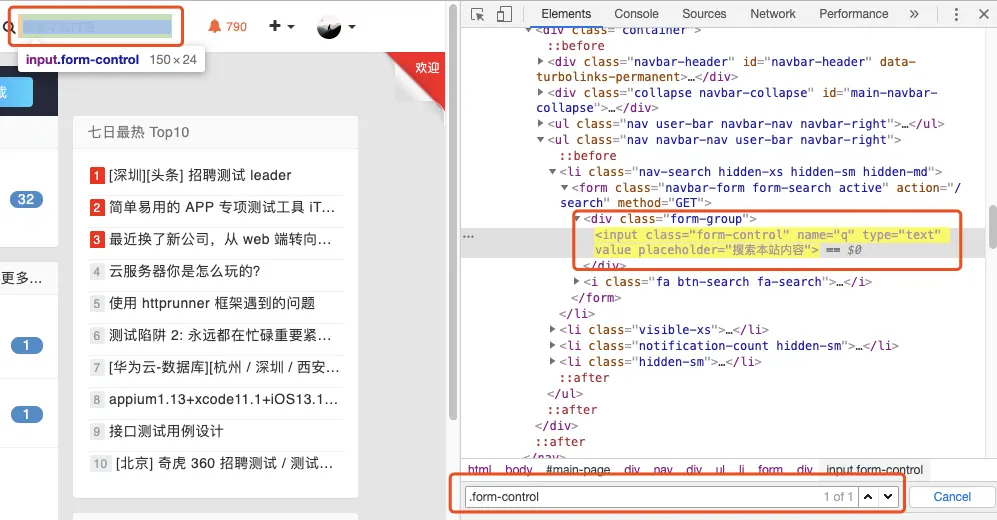Switch to the Console tab
The image size is (997, 520).
tap(636, 14)
